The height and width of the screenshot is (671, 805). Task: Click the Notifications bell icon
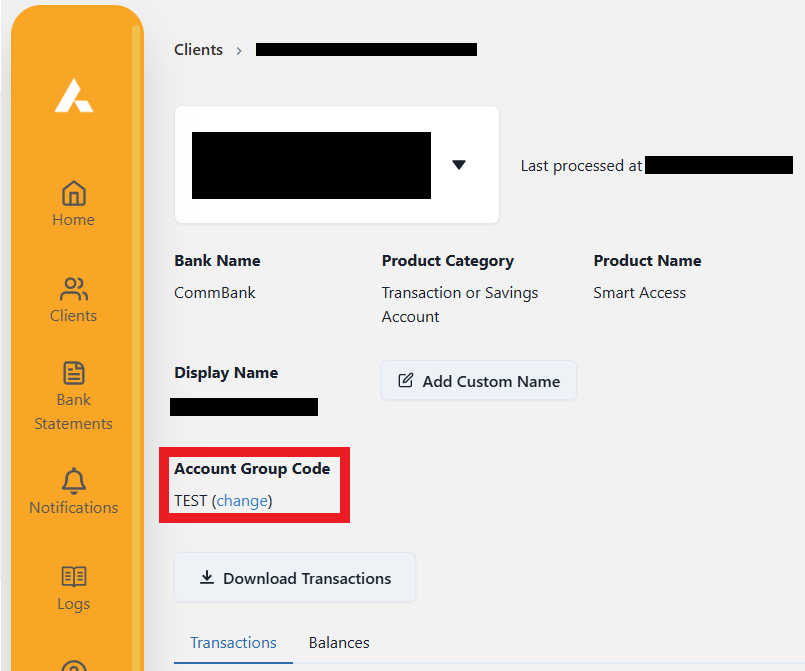point(74,480)
